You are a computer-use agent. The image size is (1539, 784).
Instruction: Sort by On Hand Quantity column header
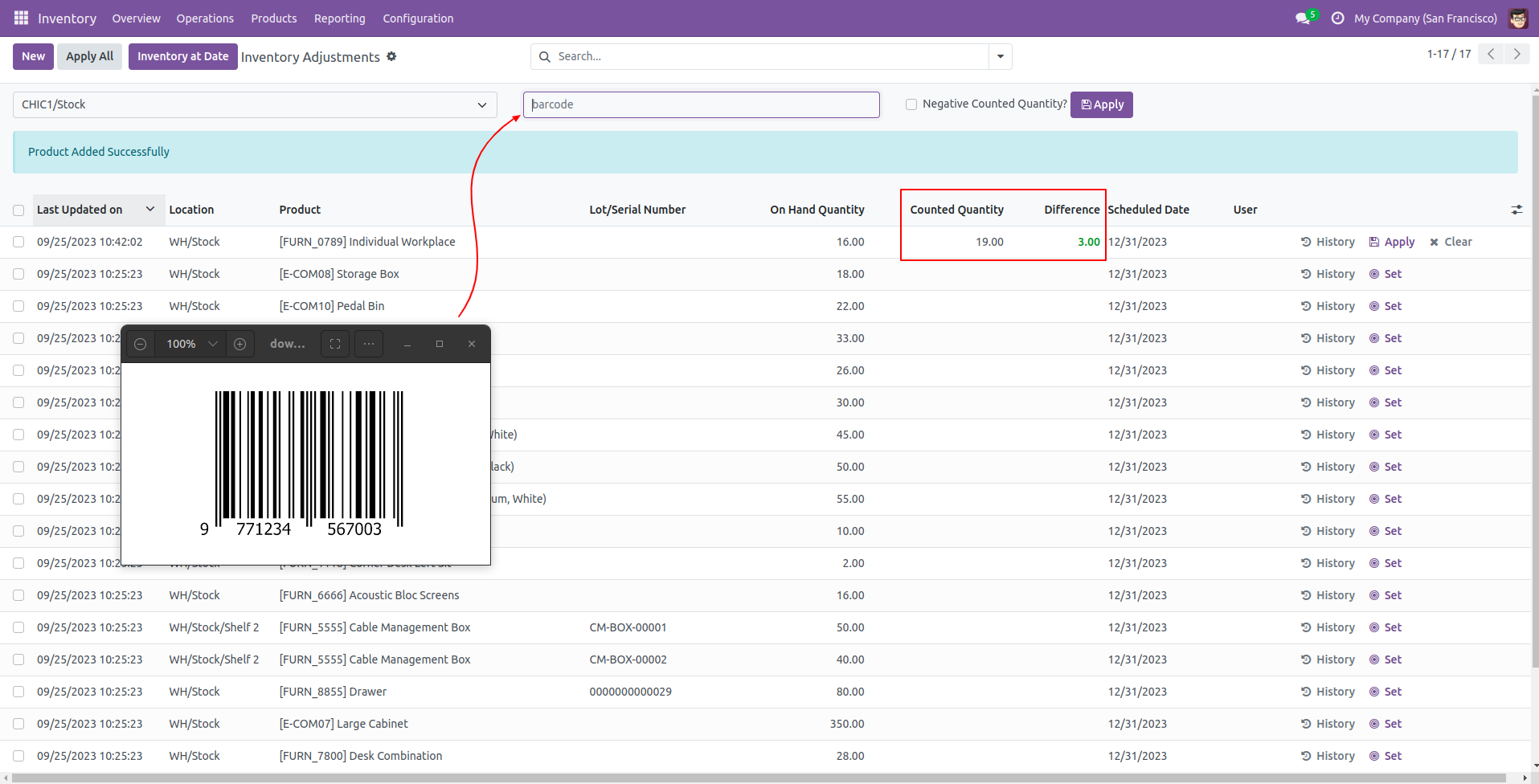coord(817,210)
